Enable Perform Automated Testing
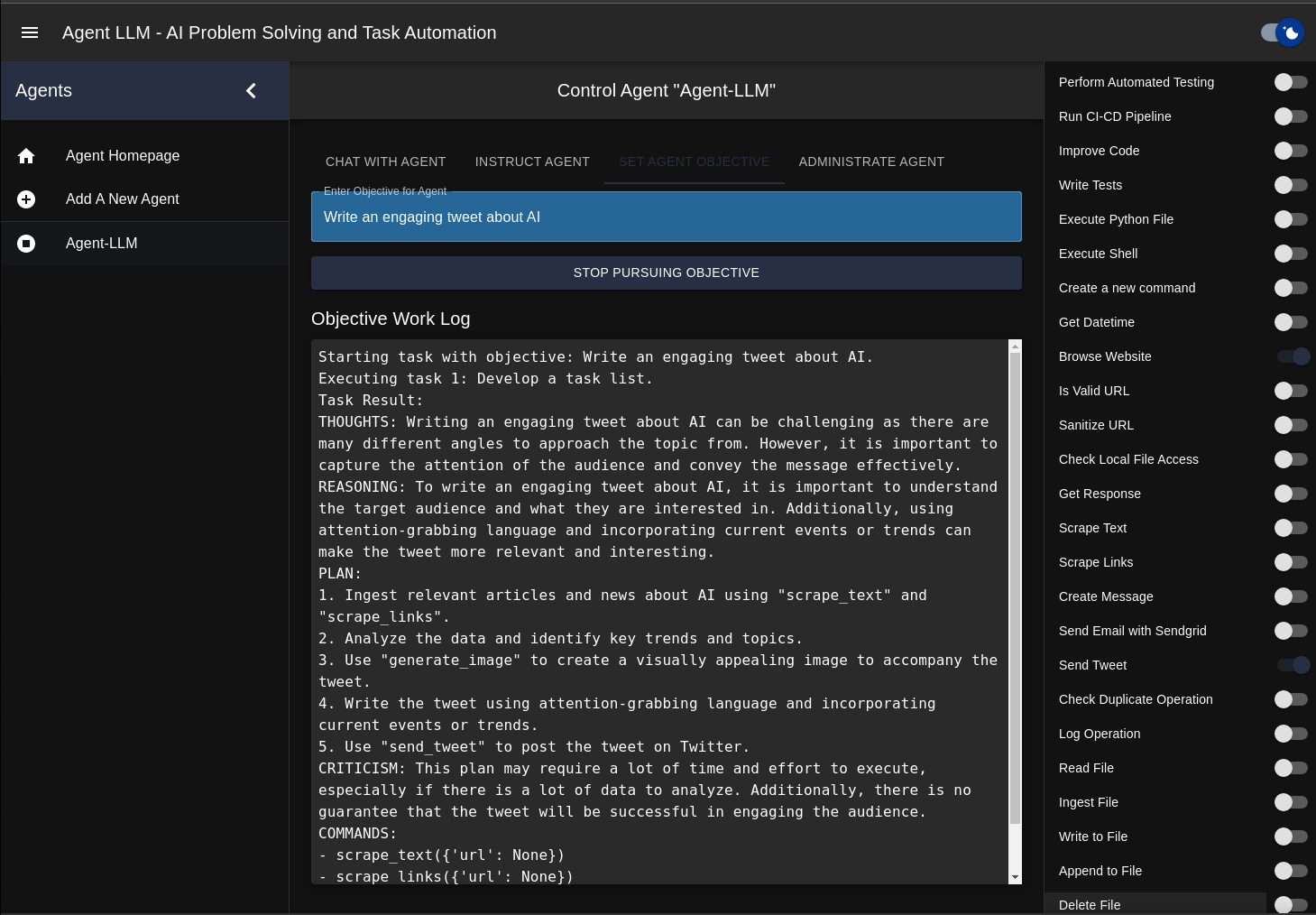This screenshot has height=915, width=1316. 1292,82
